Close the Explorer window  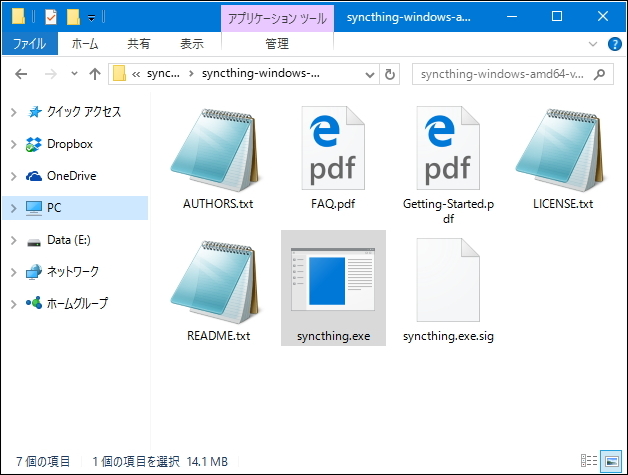click(603, 16)
